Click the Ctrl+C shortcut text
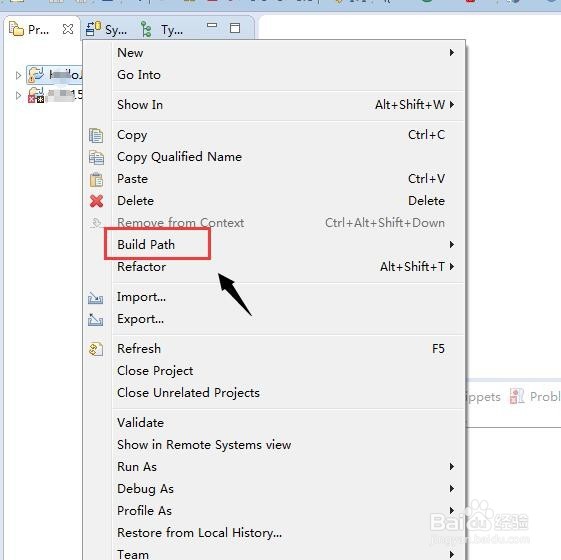This screenshot has height=560, width=561. pos(426,135)
